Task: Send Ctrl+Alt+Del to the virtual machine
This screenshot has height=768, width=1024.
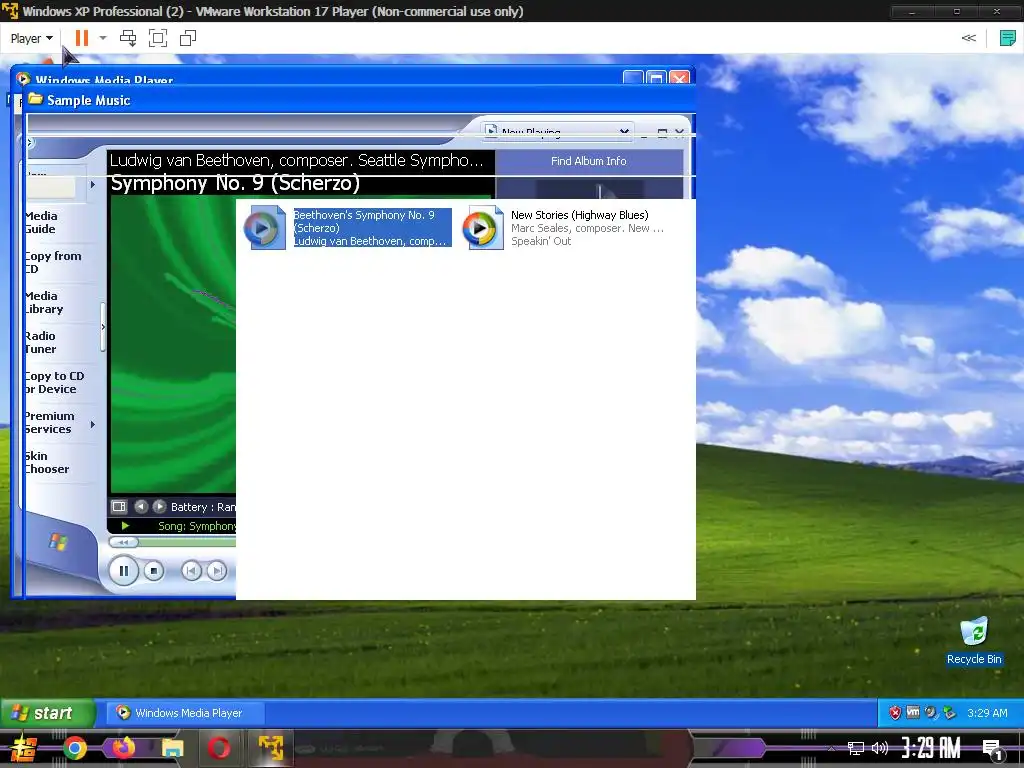Action: [x=128, y=38]
